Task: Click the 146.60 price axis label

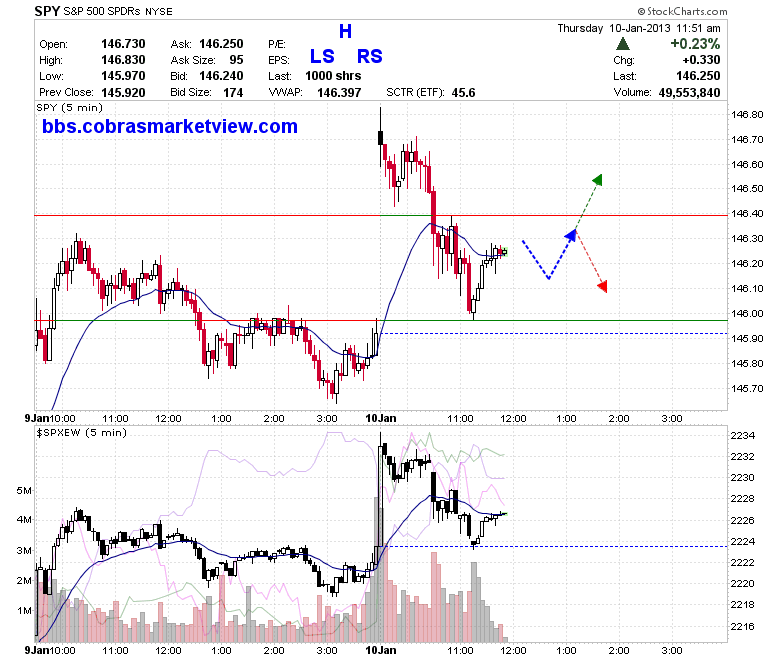Action: click(747, 164)
